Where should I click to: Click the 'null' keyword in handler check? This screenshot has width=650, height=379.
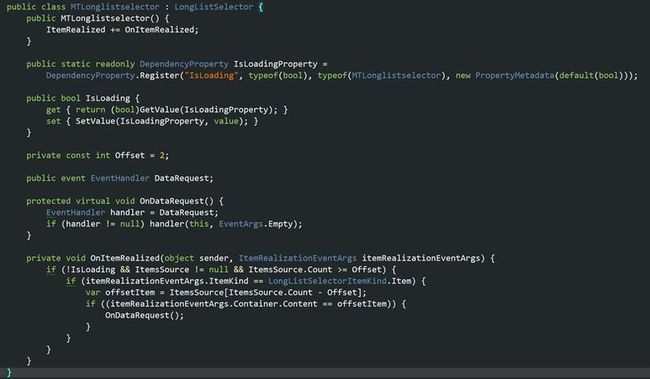(130, 224)
